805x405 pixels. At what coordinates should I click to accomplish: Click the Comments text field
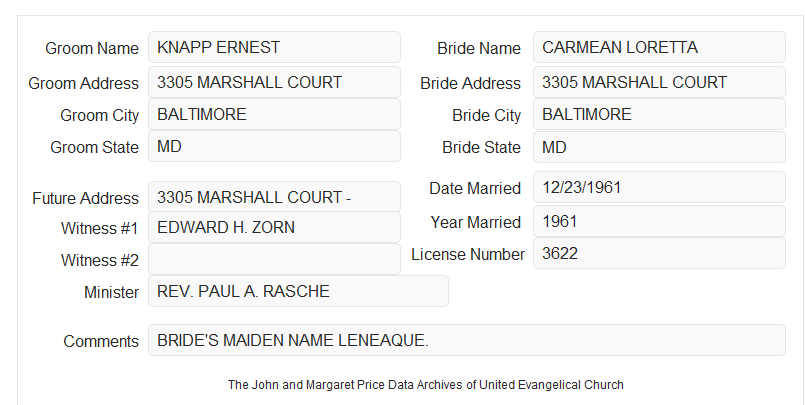tap(467, 340)
